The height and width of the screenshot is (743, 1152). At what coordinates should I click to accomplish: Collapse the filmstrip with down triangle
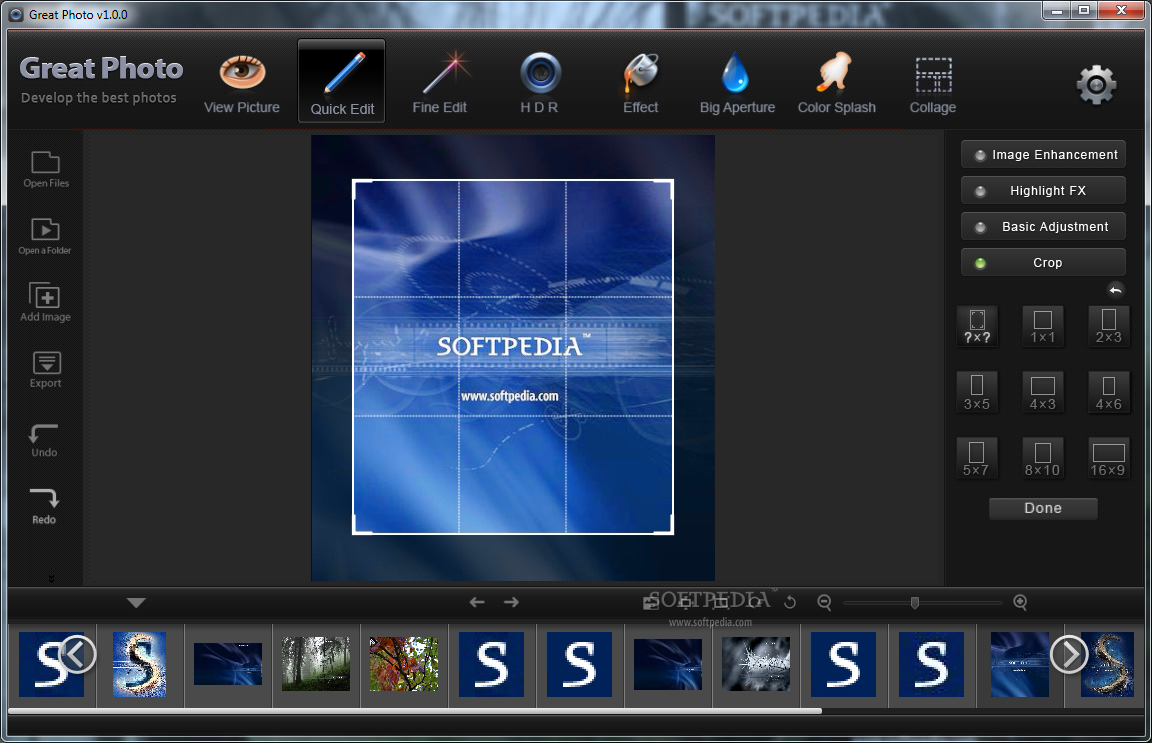click(x=136, y=603)
